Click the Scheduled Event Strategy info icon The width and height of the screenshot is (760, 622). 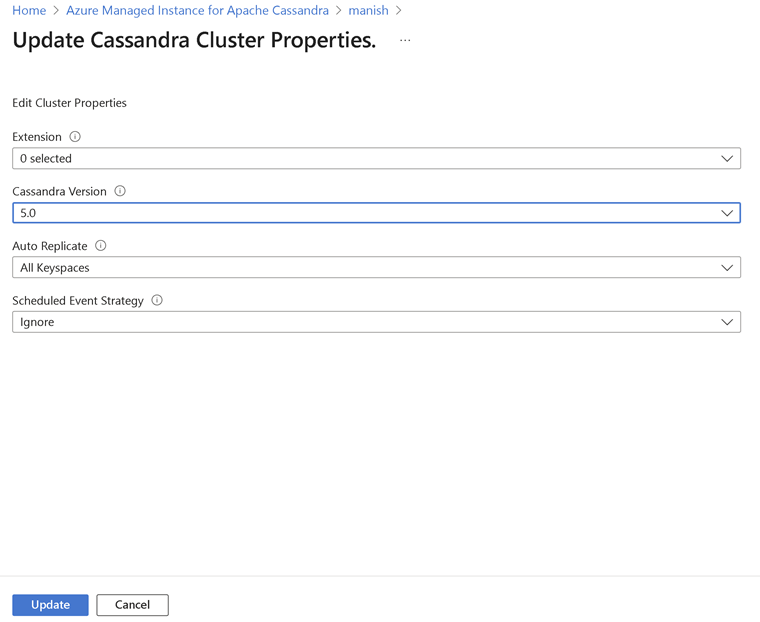tap(157, 300)
